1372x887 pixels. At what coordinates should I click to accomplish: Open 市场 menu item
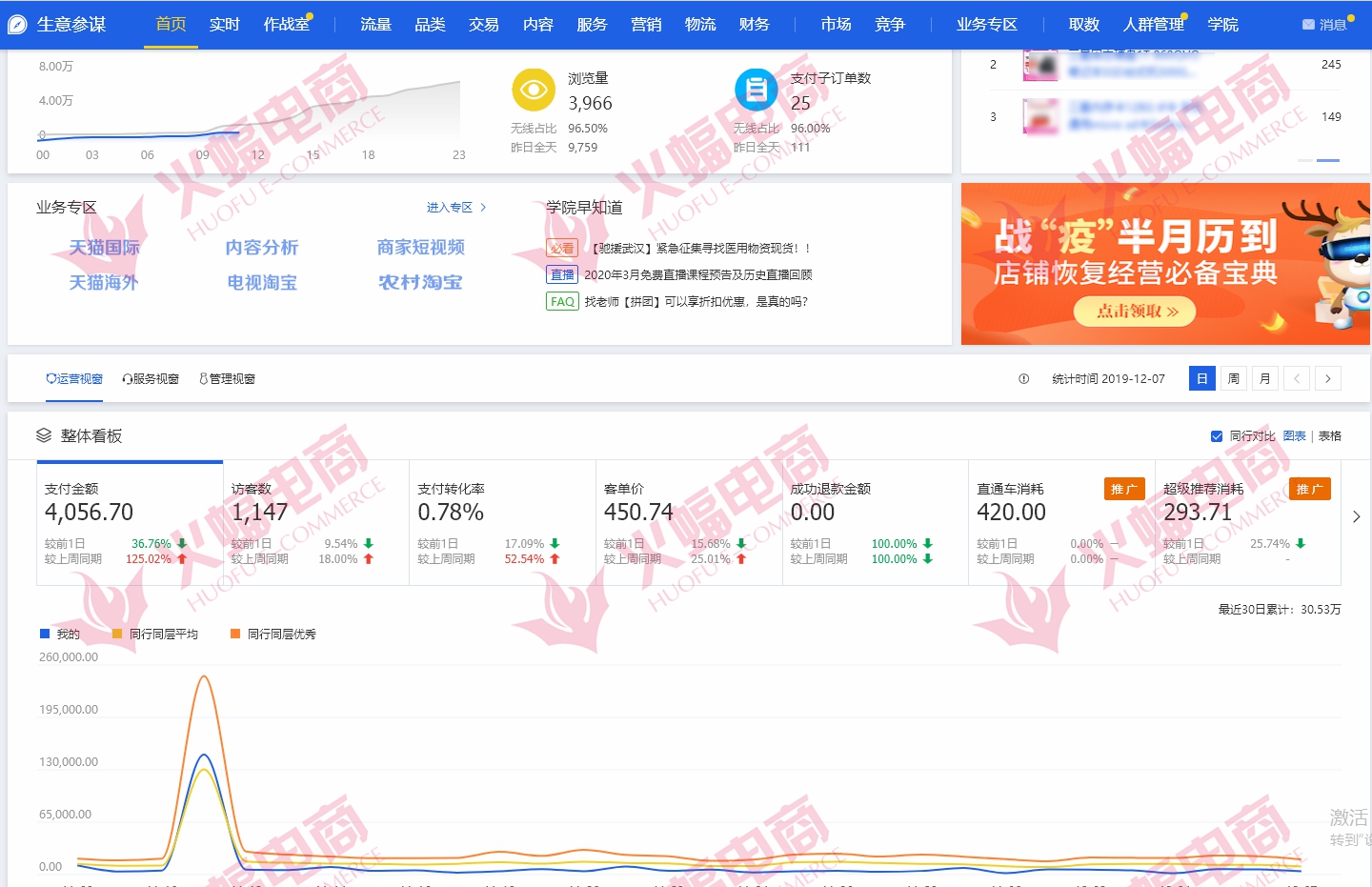(837, 24)
